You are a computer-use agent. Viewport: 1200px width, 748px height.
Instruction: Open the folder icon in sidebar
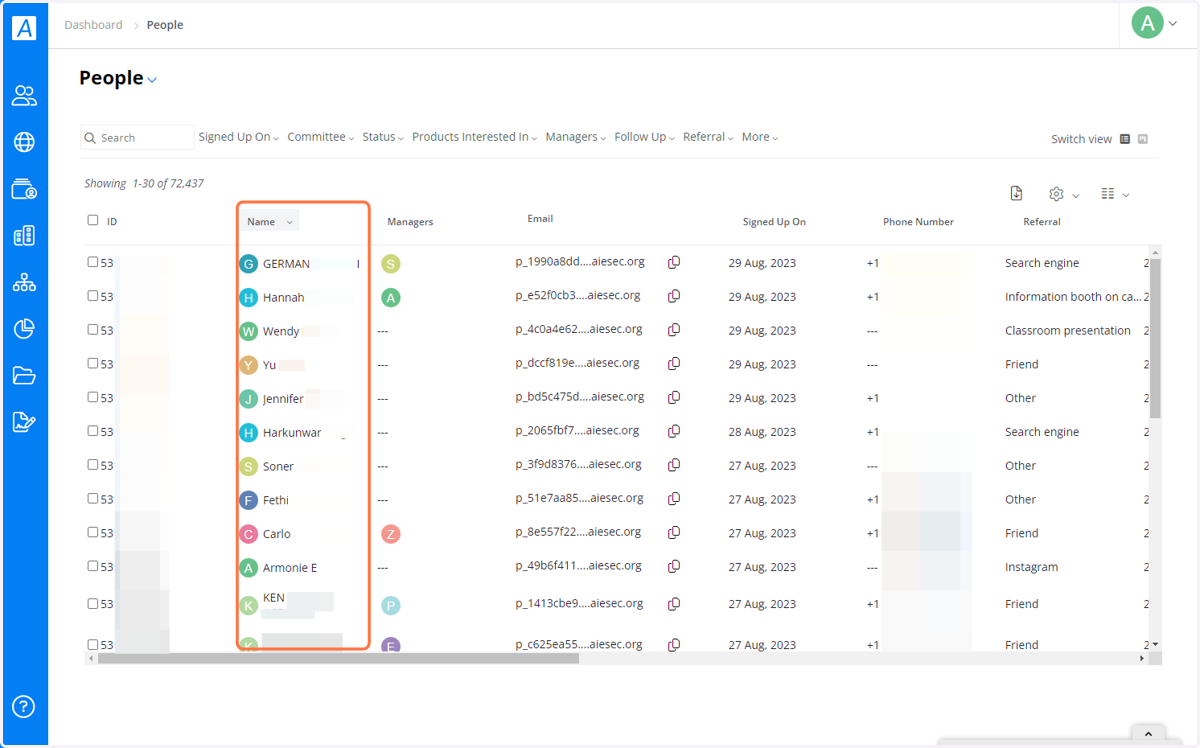(x=24, y=376)
